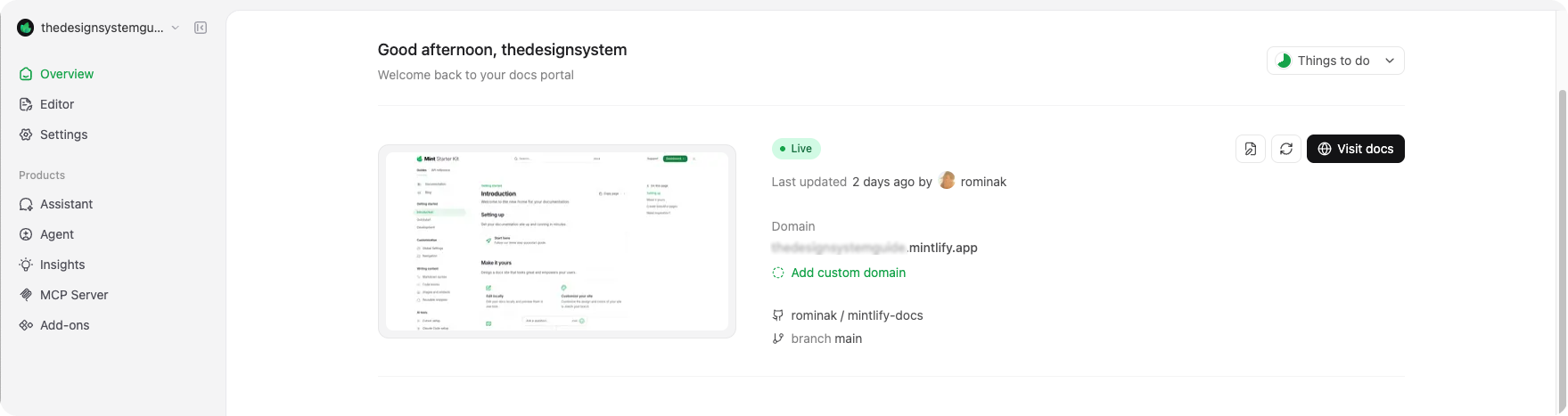This screenshot has width=1568, height=416.
Task: Click the Editor pencil-page icon
Action: tap(26, 104)
